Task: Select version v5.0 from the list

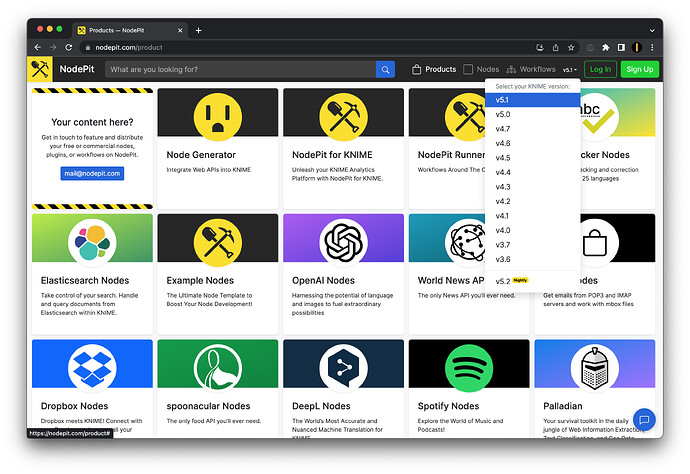Action: tap(532, 114)
